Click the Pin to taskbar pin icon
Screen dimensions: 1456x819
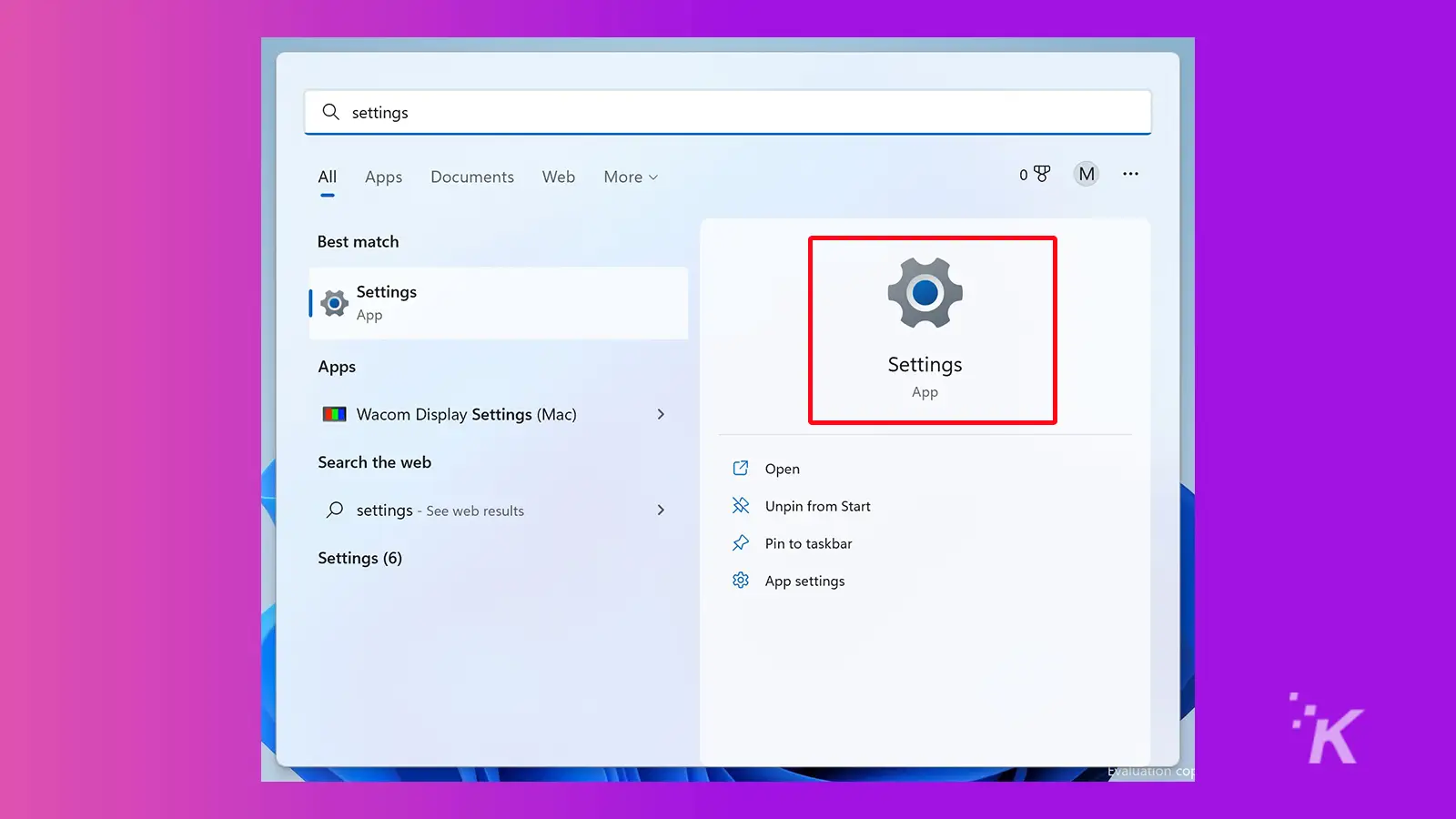pos(741,542)
